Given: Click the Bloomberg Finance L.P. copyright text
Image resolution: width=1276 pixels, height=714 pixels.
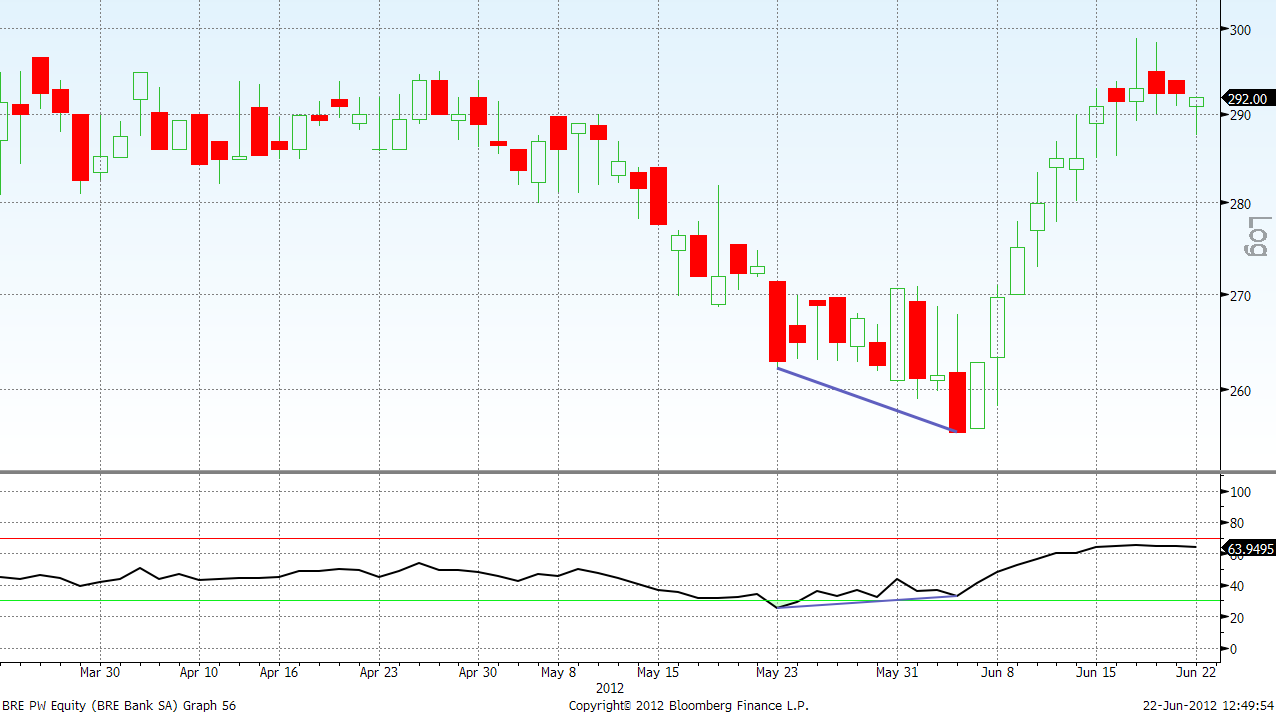Looking at the screenshot, I should click(x=689, y=705).
